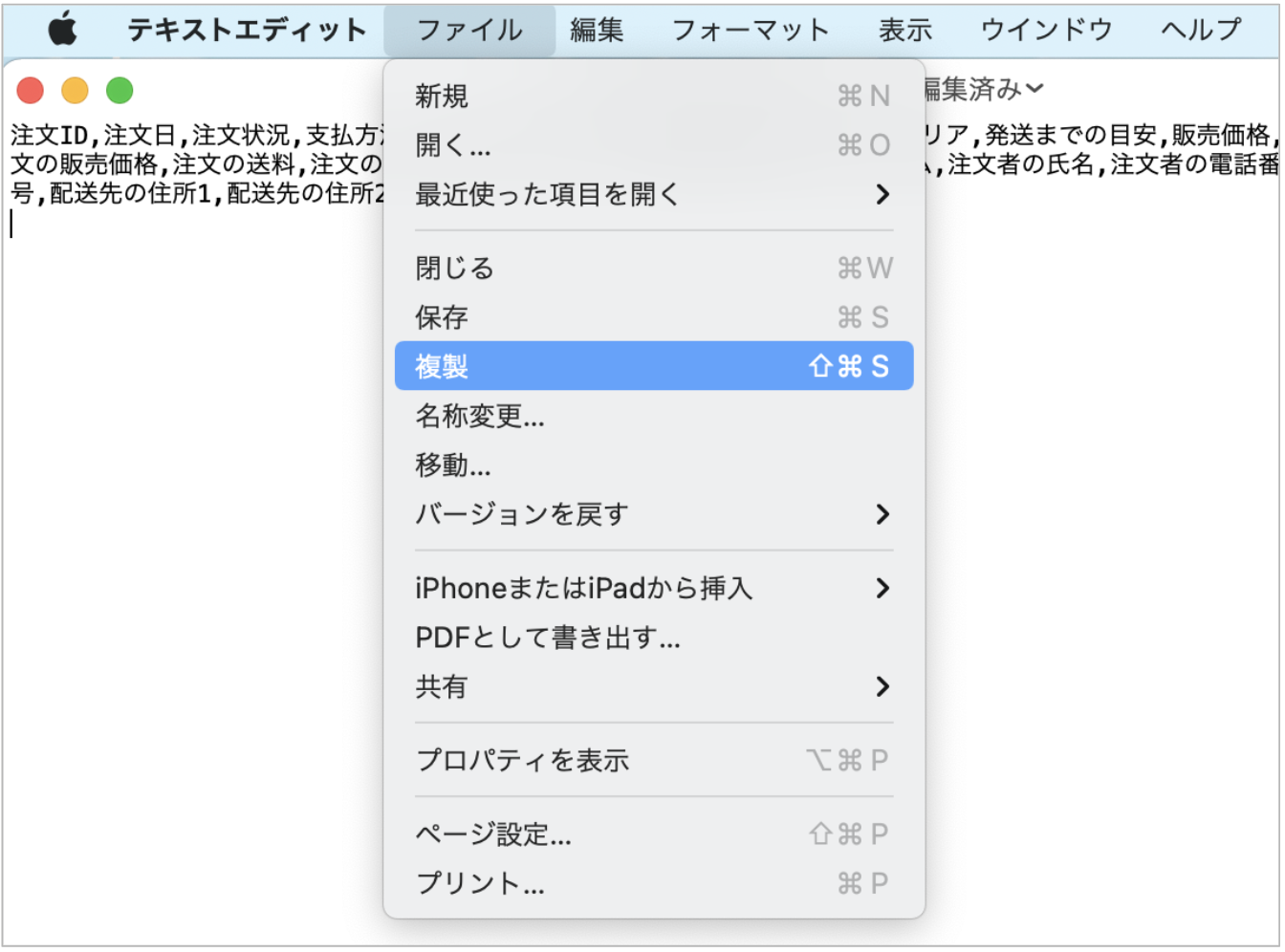Screen dimensions: 1285x952
Task: Select the 開く... menu item
Action: pyautogui.click(x=654, y=145)
